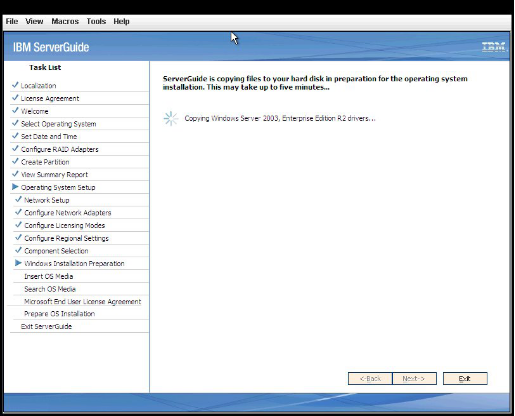
Task: Open the Tools menu
Action: 96,21
